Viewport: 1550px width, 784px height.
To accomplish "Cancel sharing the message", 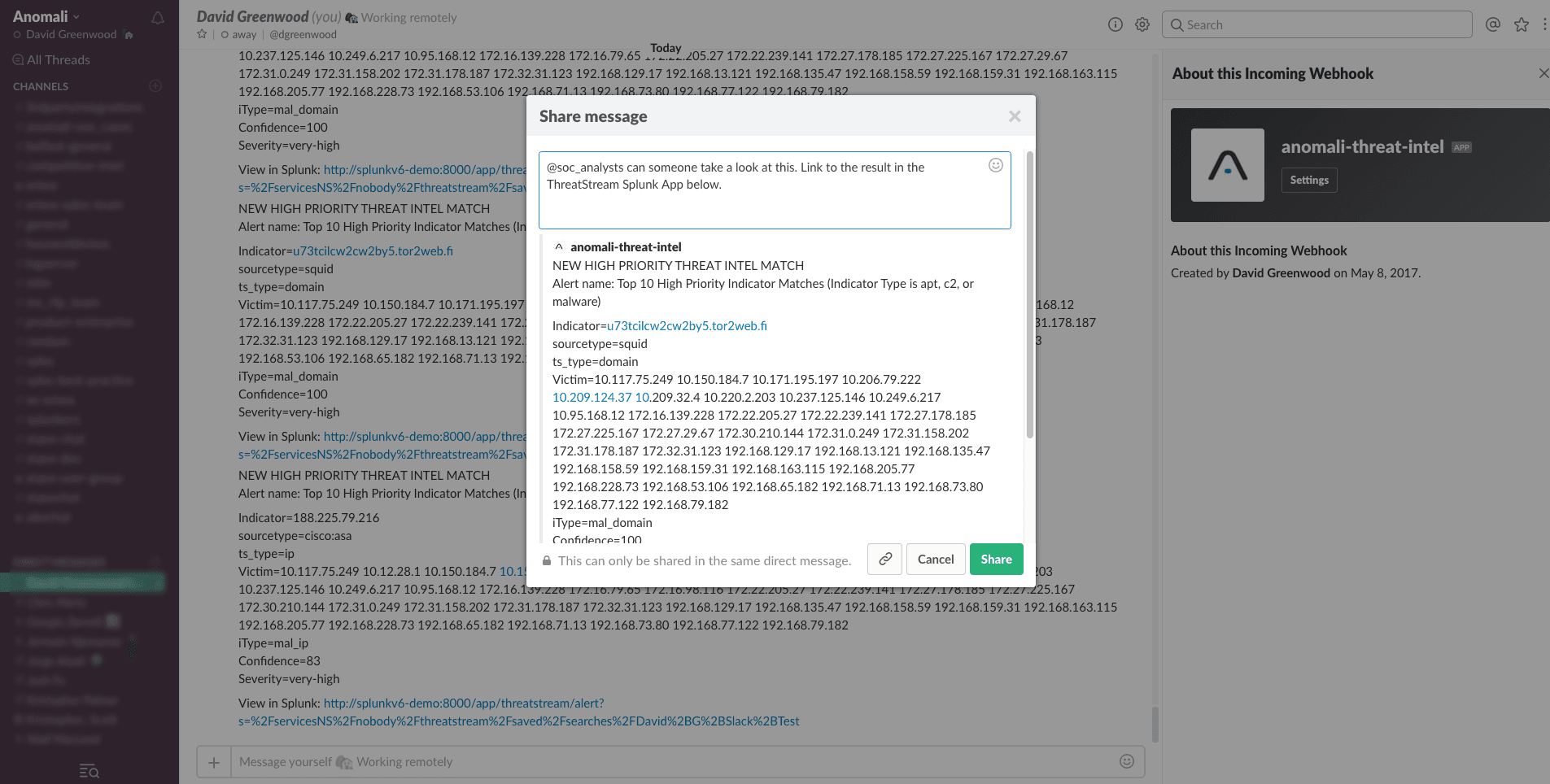I will [936, 559].
